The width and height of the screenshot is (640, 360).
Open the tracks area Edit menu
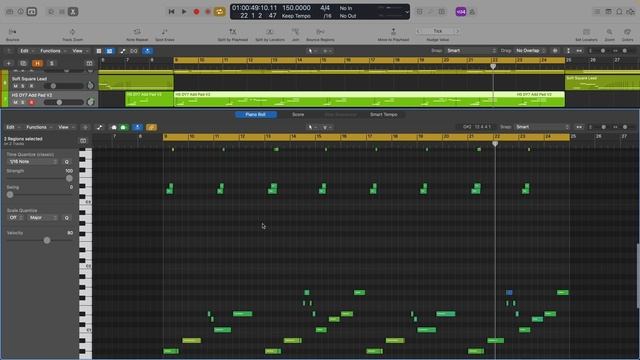coord(26,51)
